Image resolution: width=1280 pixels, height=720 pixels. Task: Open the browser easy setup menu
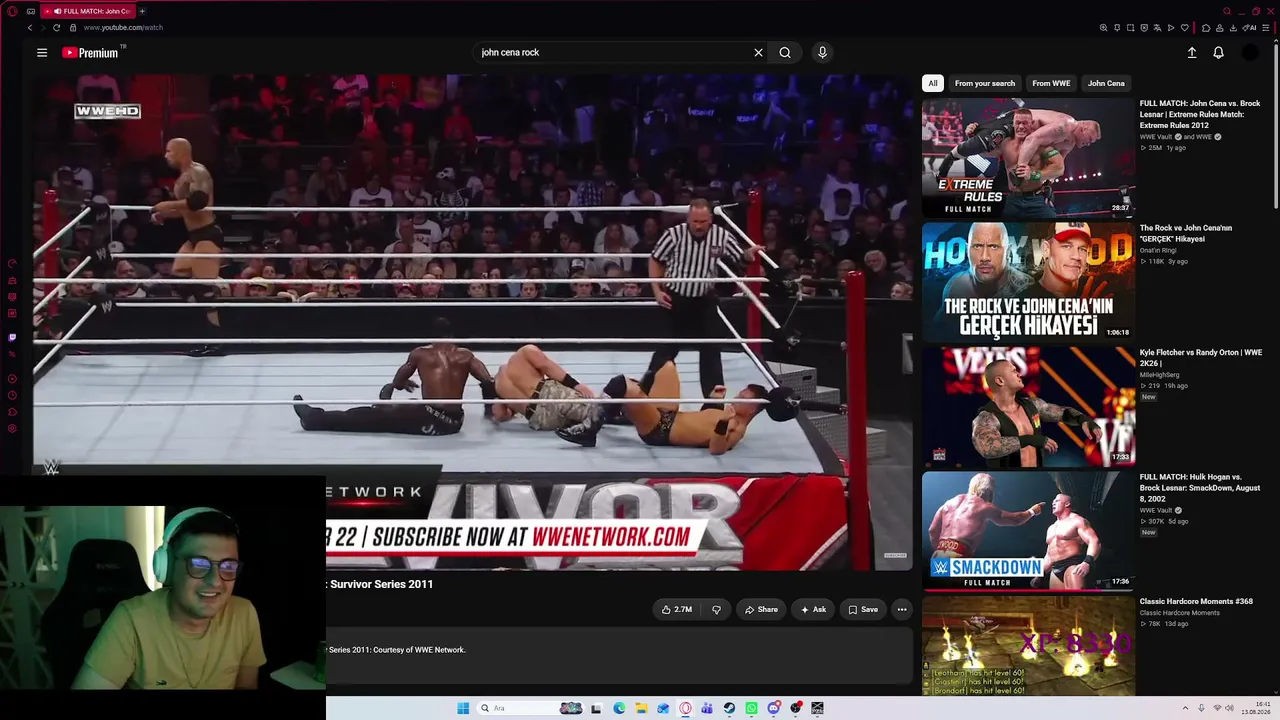click(1265, 28)
